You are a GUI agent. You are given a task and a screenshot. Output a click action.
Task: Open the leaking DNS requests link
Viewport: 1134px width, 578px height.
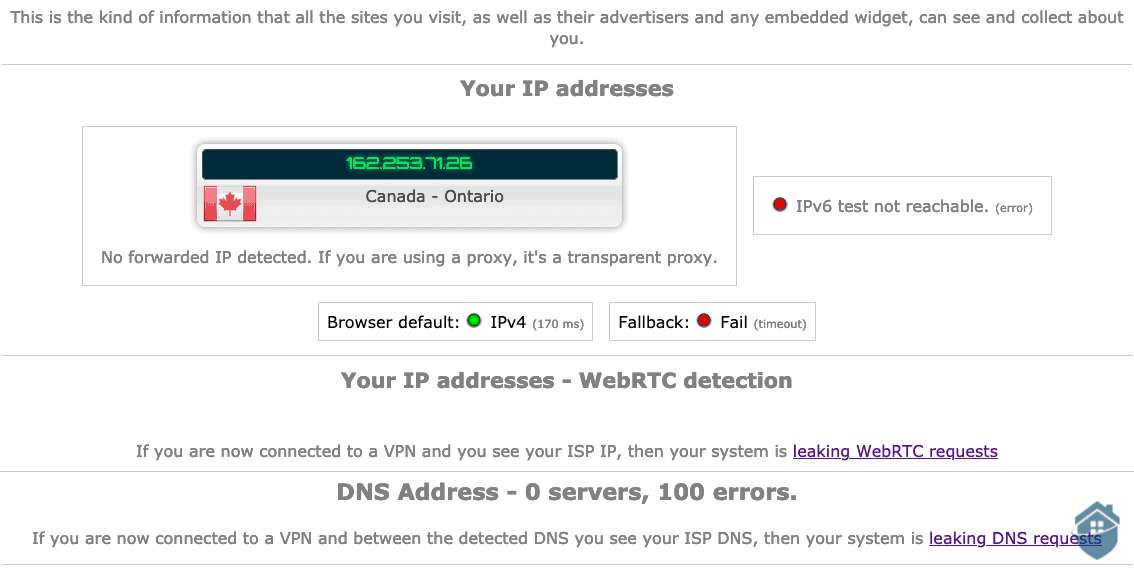pos(1014,538)
